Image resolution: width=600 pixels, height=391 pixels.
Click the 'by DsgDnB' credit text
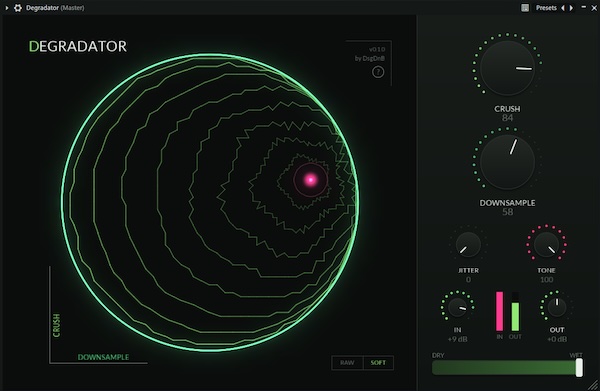369,59
